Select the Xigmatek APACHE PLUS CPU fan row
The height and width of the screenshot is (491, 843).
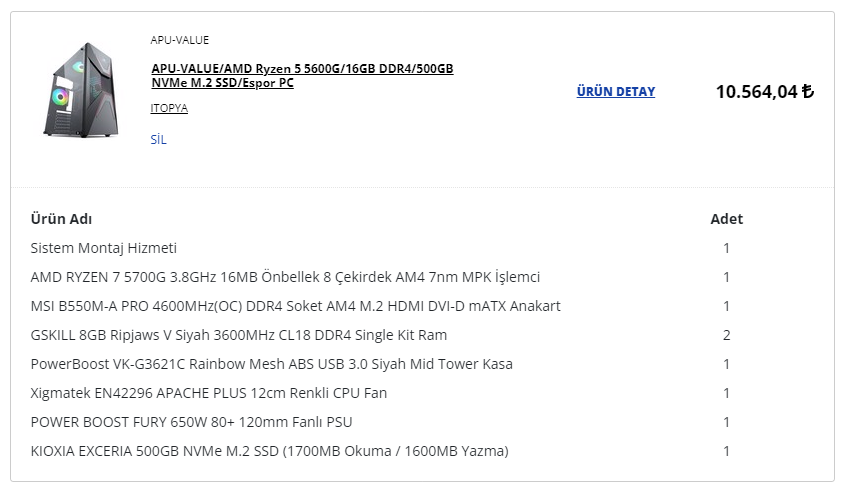point(209,393)
